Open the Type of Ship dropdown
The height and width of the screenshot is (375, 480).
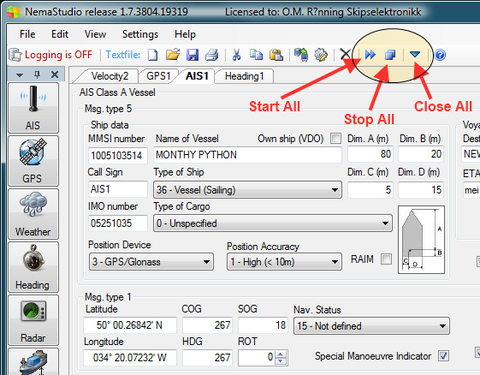[x=247, y=190]
